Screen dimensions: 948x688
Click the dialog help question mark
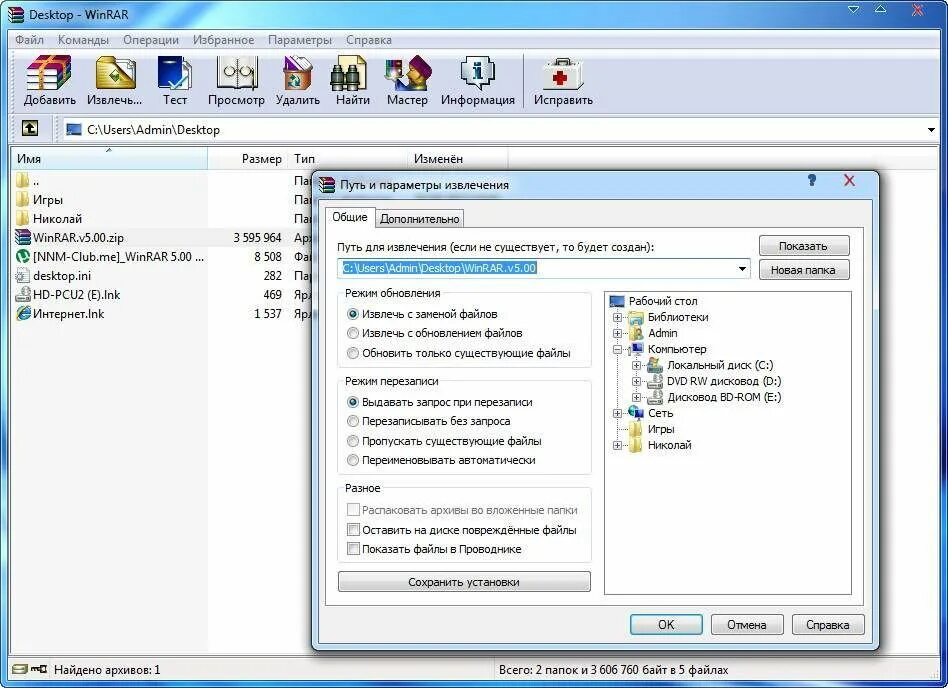click(812, 180)
